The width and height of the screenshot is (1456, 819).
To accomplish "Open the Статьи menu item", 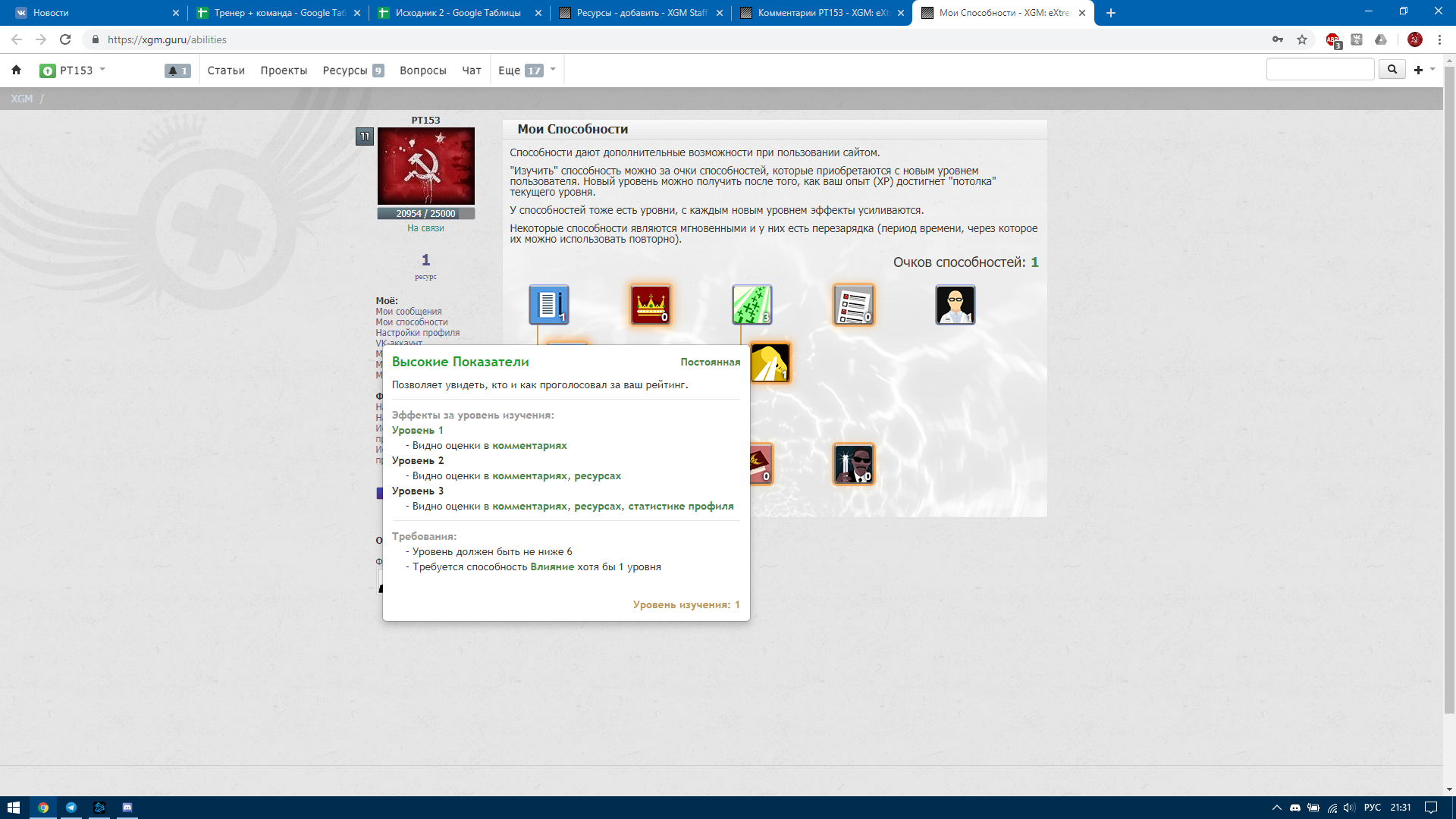I will pyautogui.click(x=226, y=71).
